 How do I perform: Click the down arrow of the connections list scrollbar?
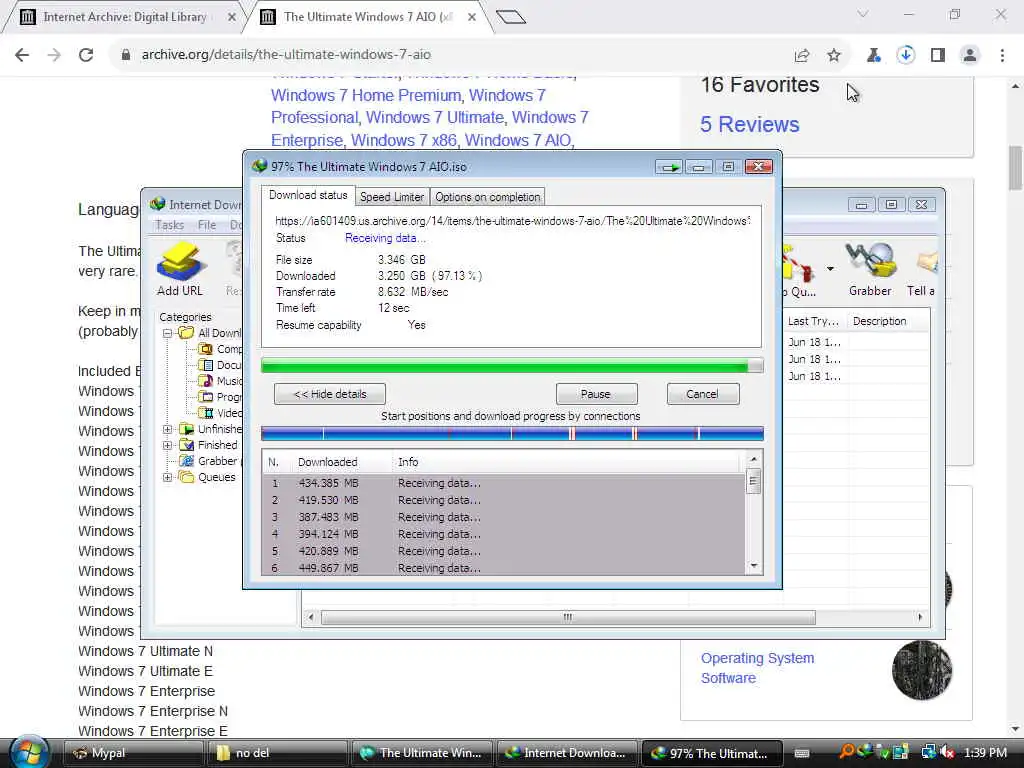tap(754, 566)
